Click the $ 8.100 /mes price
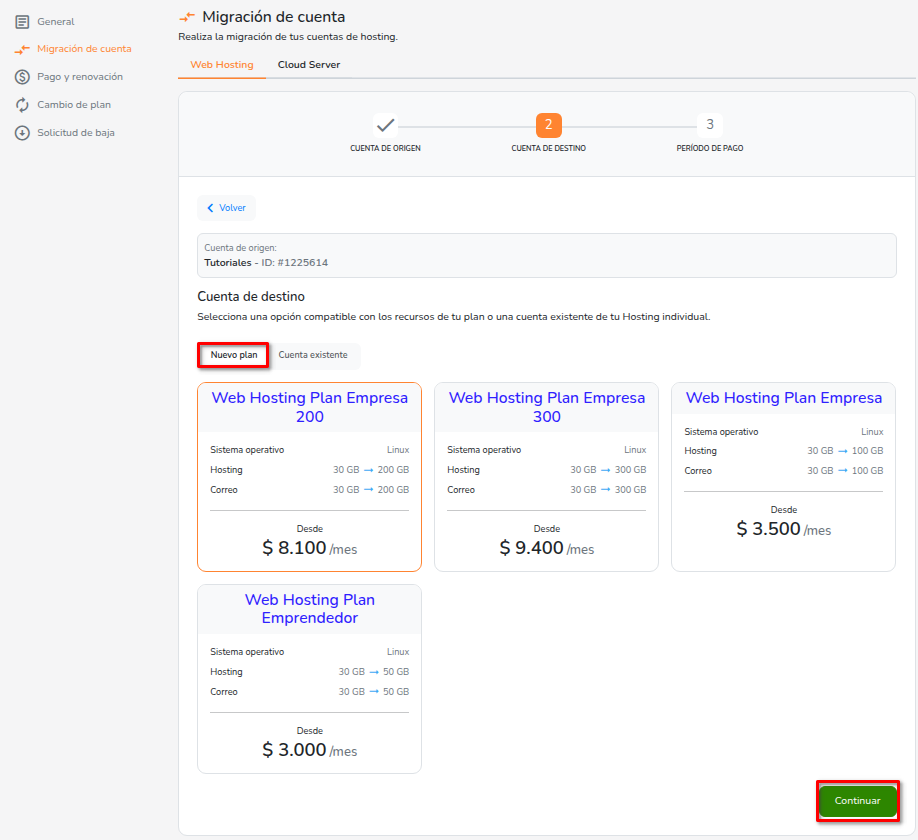Screen dimensions: 918x840 (x=310, y=548)
